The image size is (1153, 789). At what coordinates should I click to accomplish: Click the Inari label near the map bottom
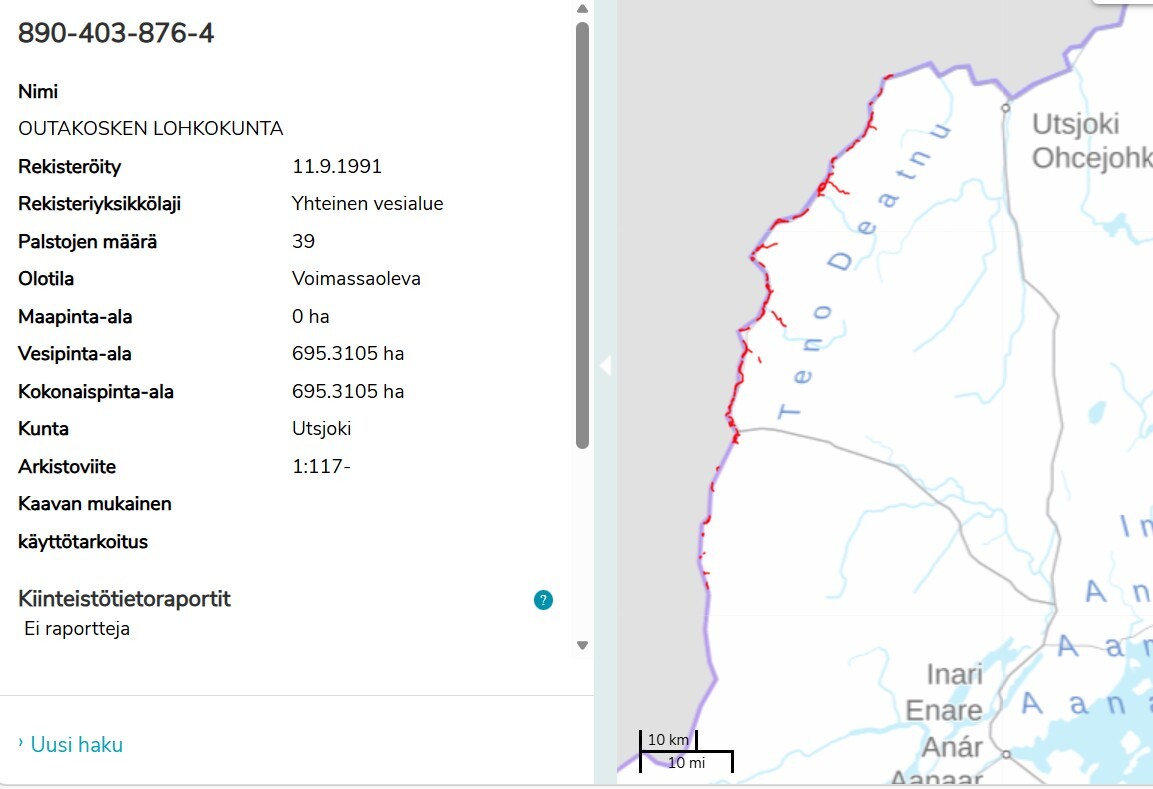click(954, 675)
